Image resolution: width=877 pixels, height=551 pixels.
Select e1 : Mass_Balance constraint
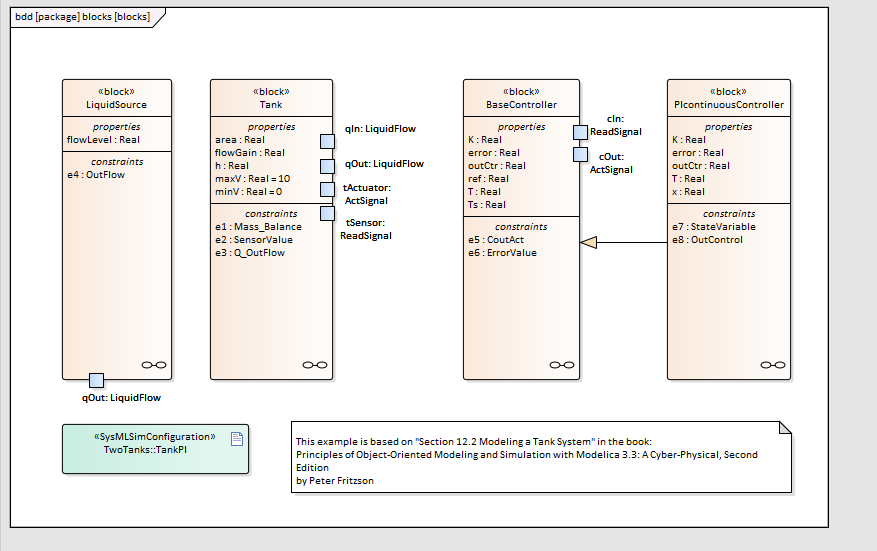tap(258, 227)
